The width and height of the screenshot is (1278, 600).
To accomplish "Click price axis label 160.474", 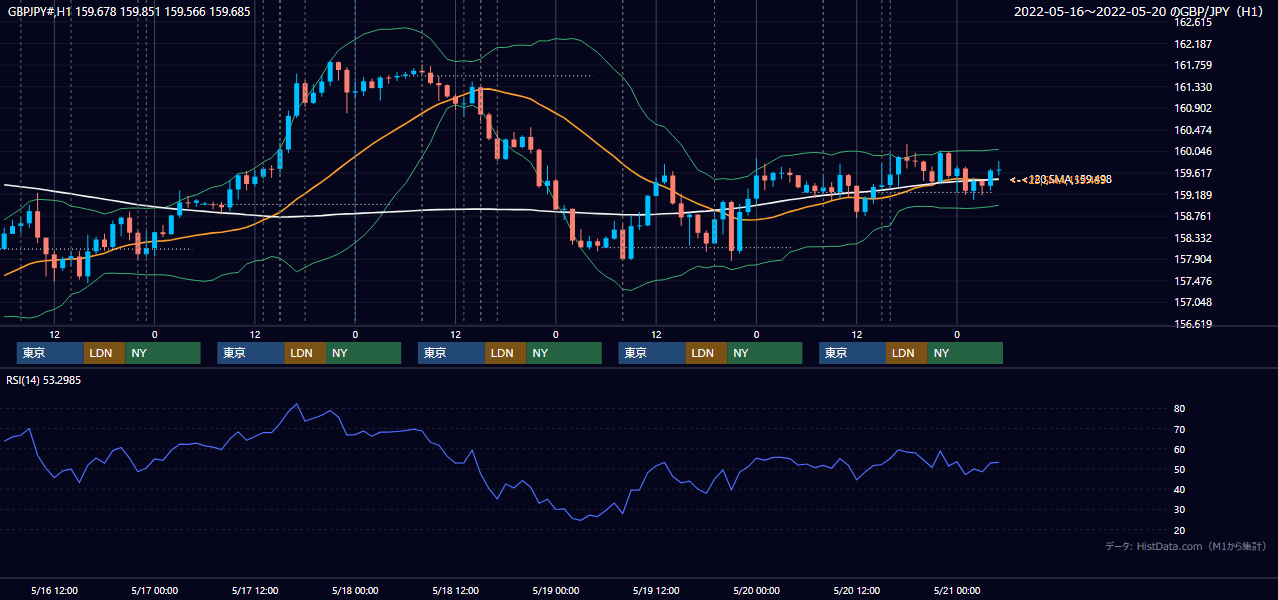I will 1192,131.
